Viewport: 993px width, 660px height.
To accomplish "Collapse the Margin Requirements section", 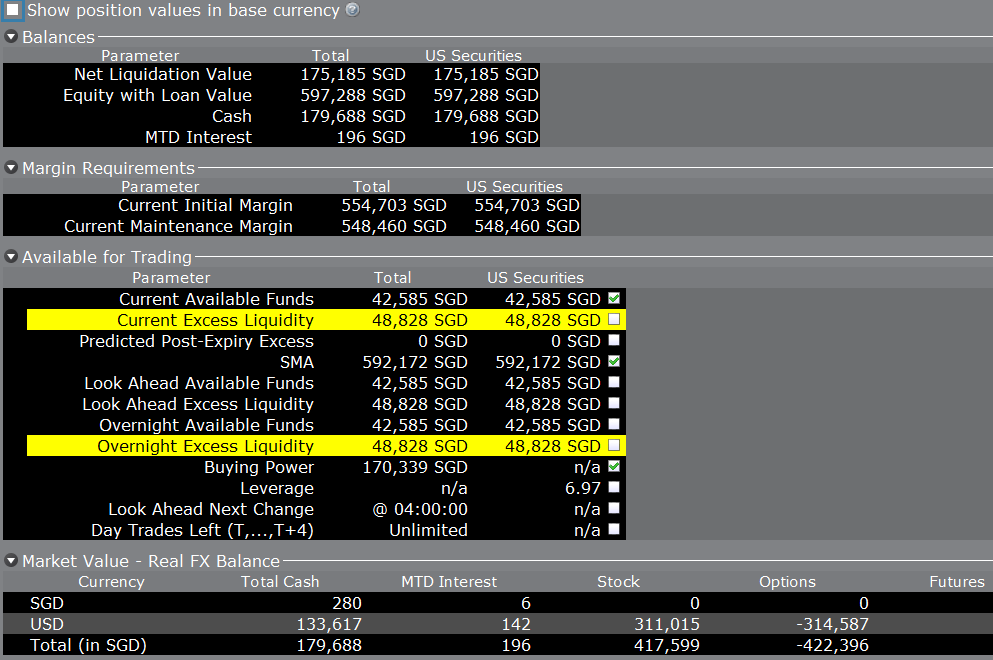I will click(x=11, y=168).
